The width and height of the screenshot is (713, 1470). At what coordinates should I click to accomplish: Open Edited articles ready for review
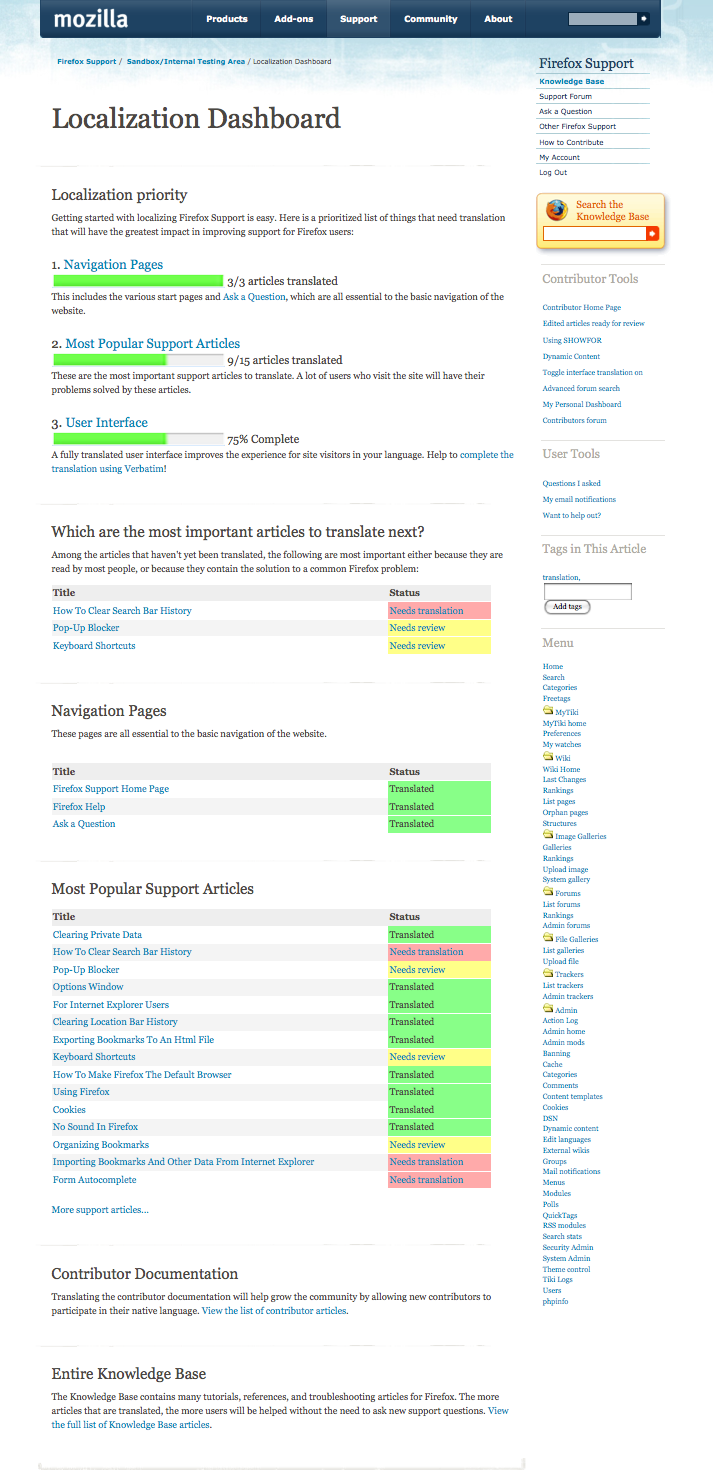(594, 324)
